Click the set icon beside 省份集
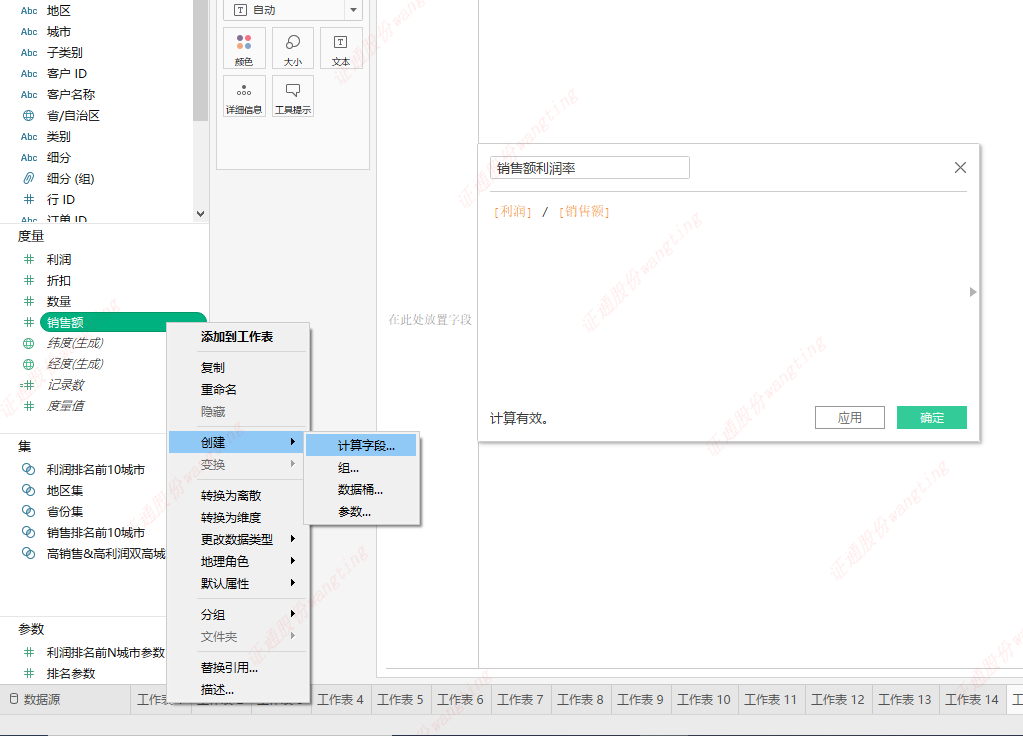The width and height of the screenshot is (1023, 736). click(x=29, y=511)
